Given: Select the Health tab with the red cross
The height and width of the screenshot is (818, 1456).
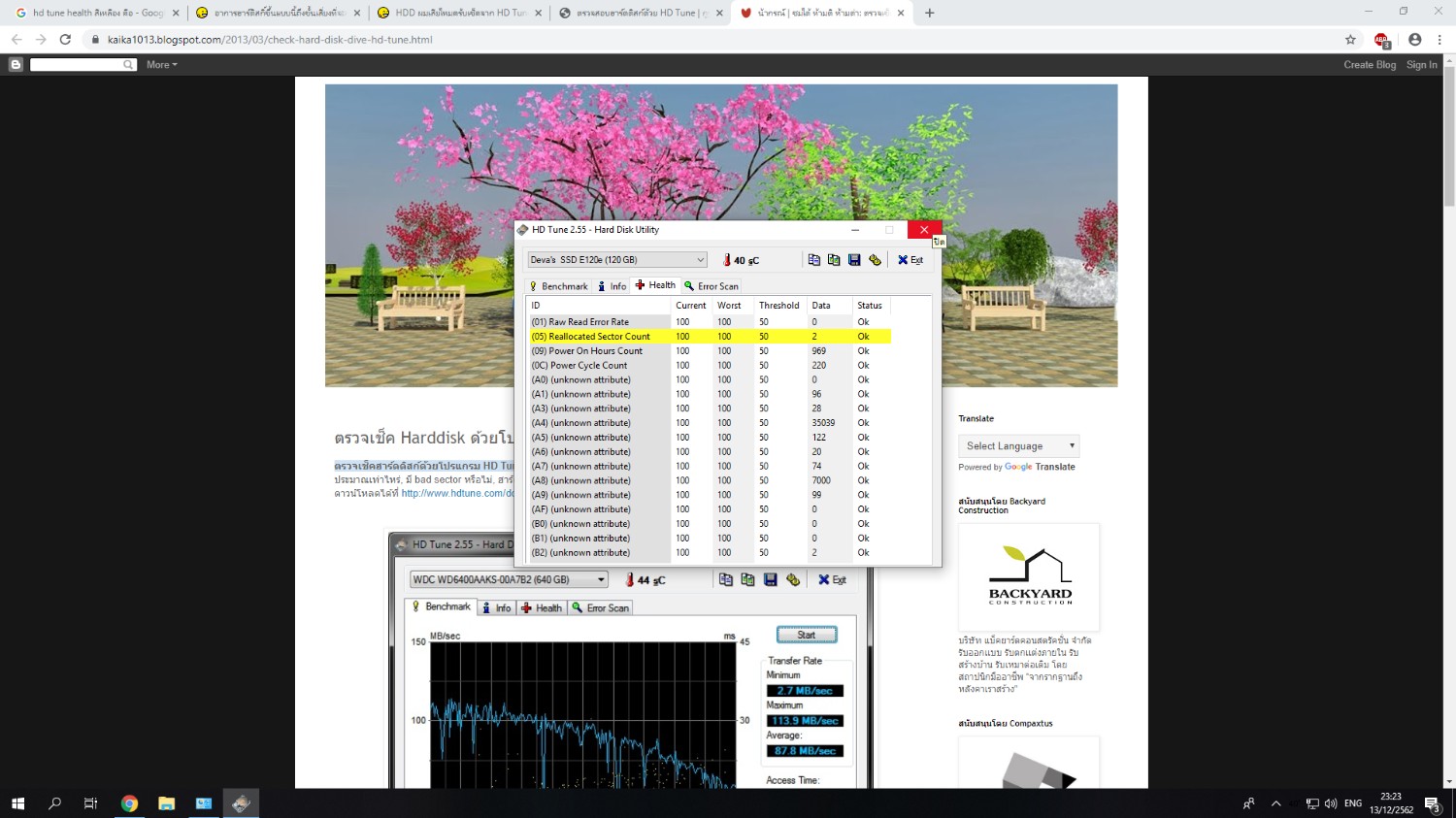Looking at the screenshot, I should tap(655, 285).
